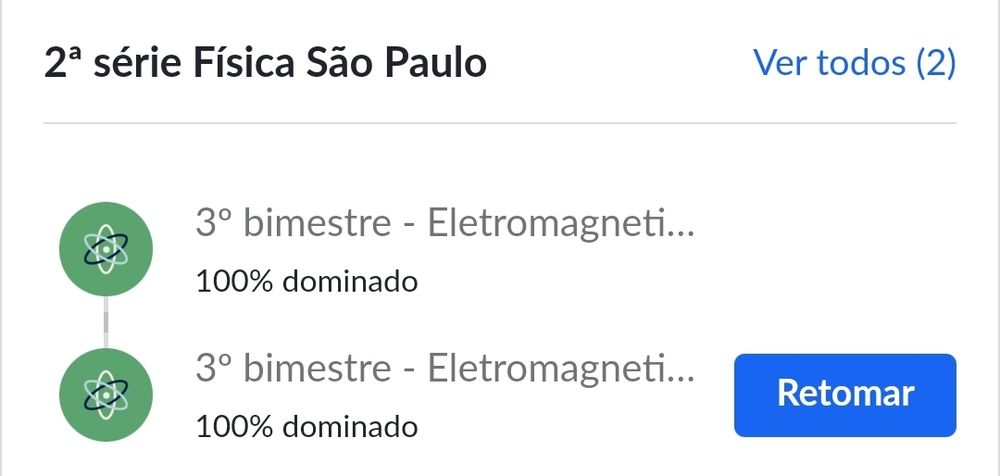Open second 3º bimestre - Eletromagneti… title
Image resolution: width=1000 pixels, height=476 pixels.
click(444, 371)
